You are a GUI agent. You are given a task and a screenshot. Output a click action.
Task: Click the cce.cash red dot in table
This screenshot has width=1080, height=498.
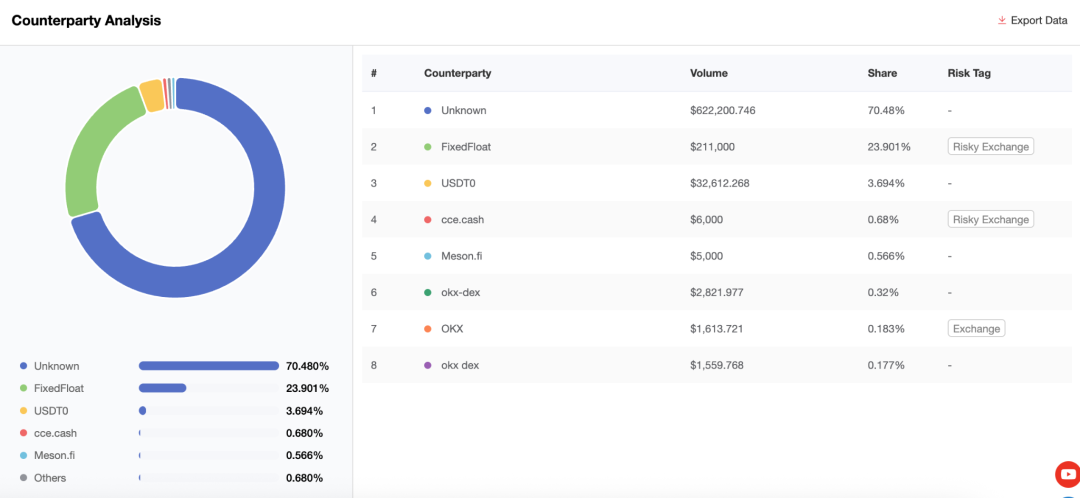[x=428, y=220]
